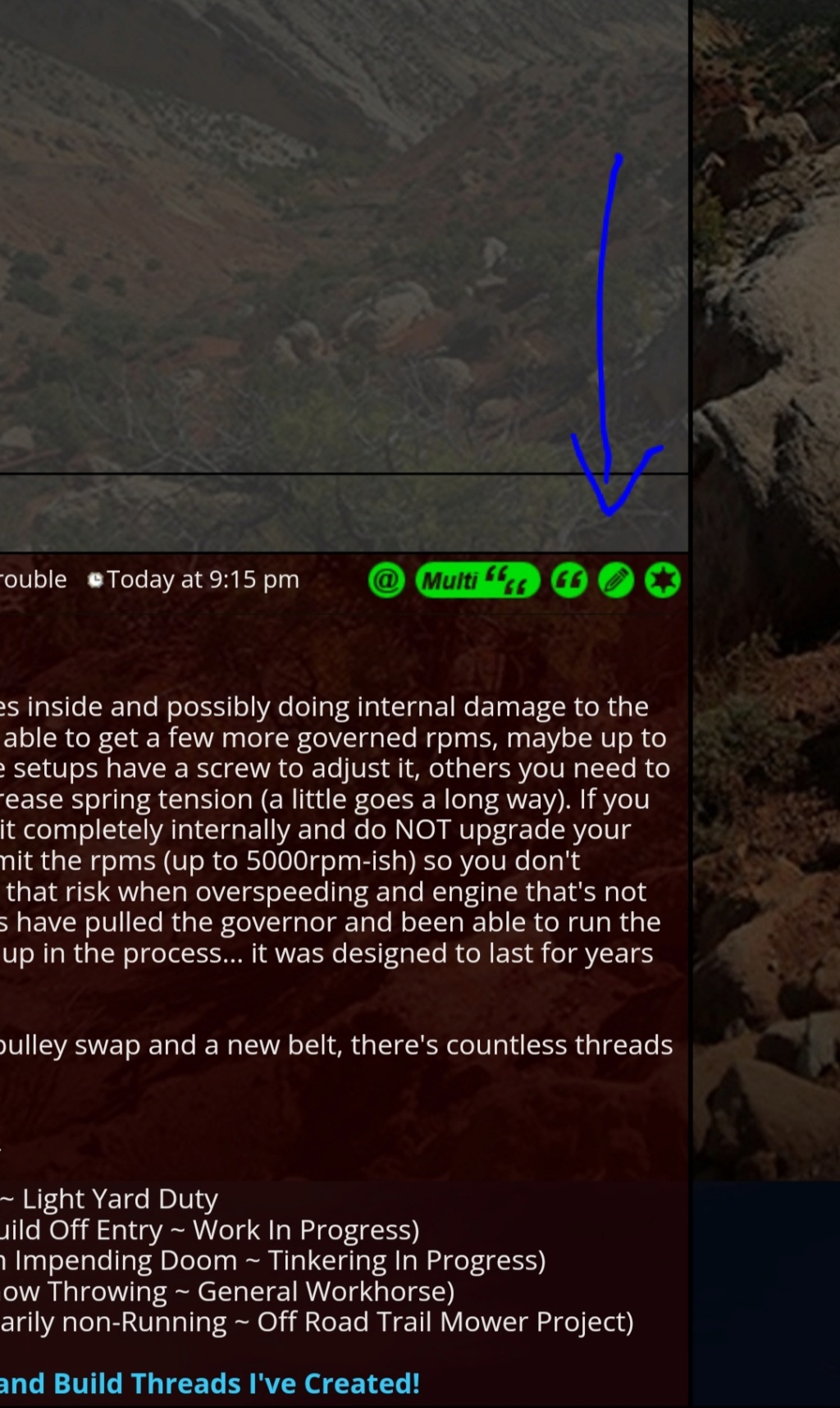840x1408 pixels.
Task: Click 'Off Road Trail Mower Project)' line
Action: click(317, 1322)
